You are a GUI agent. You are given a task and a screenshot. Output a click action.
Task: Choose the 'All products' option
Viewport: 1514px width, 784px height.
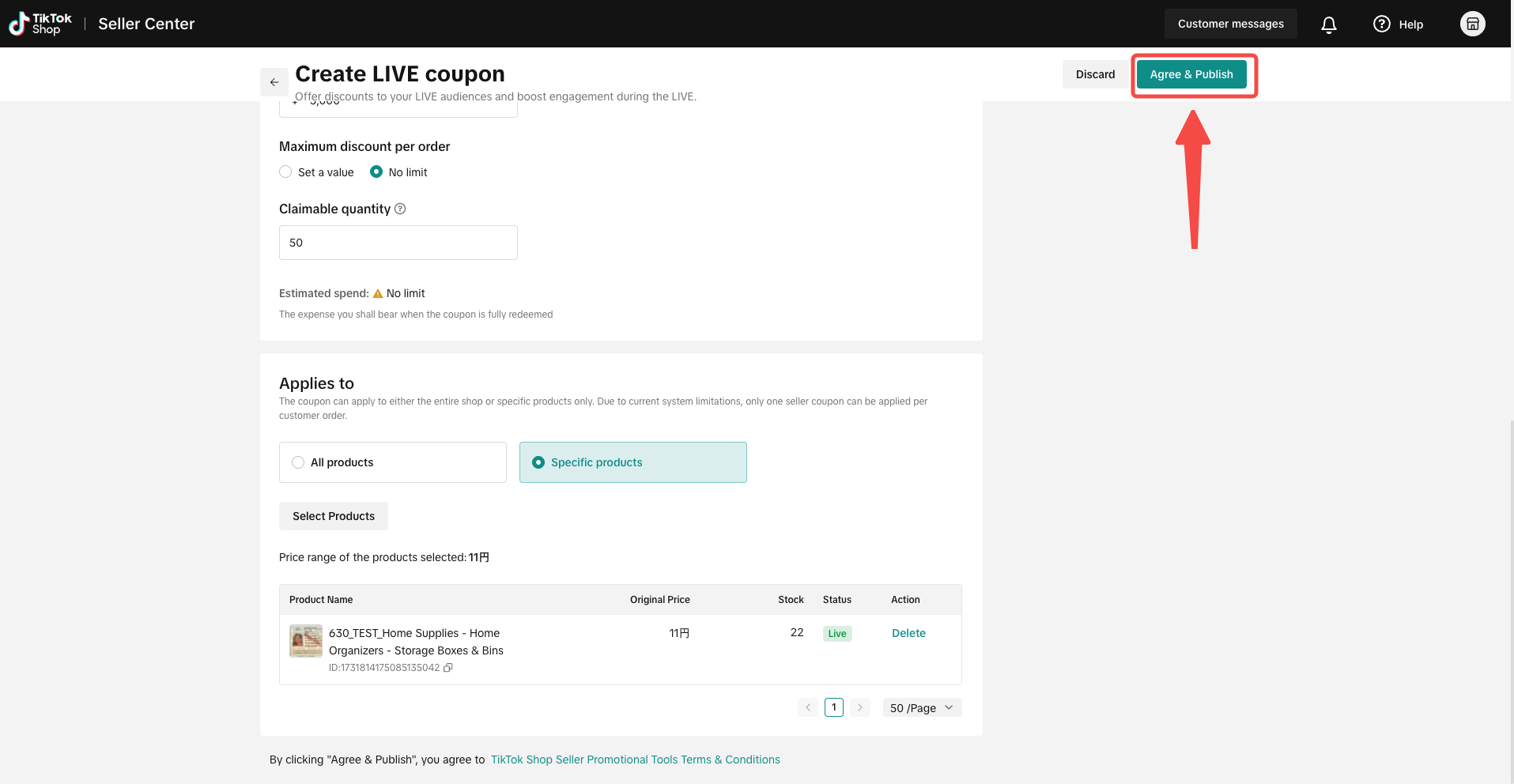[x=393, y=462]
